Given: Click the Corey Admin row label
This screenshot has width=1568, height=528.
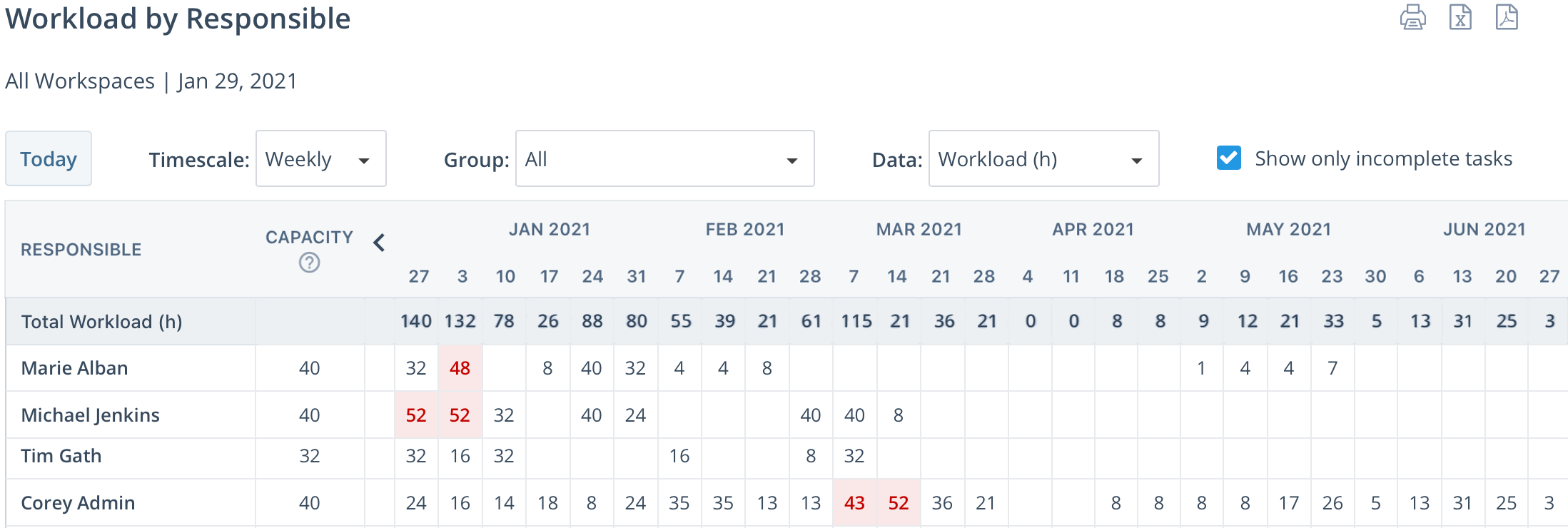Looking at the screenshot, I should click(x=77, y=502).
